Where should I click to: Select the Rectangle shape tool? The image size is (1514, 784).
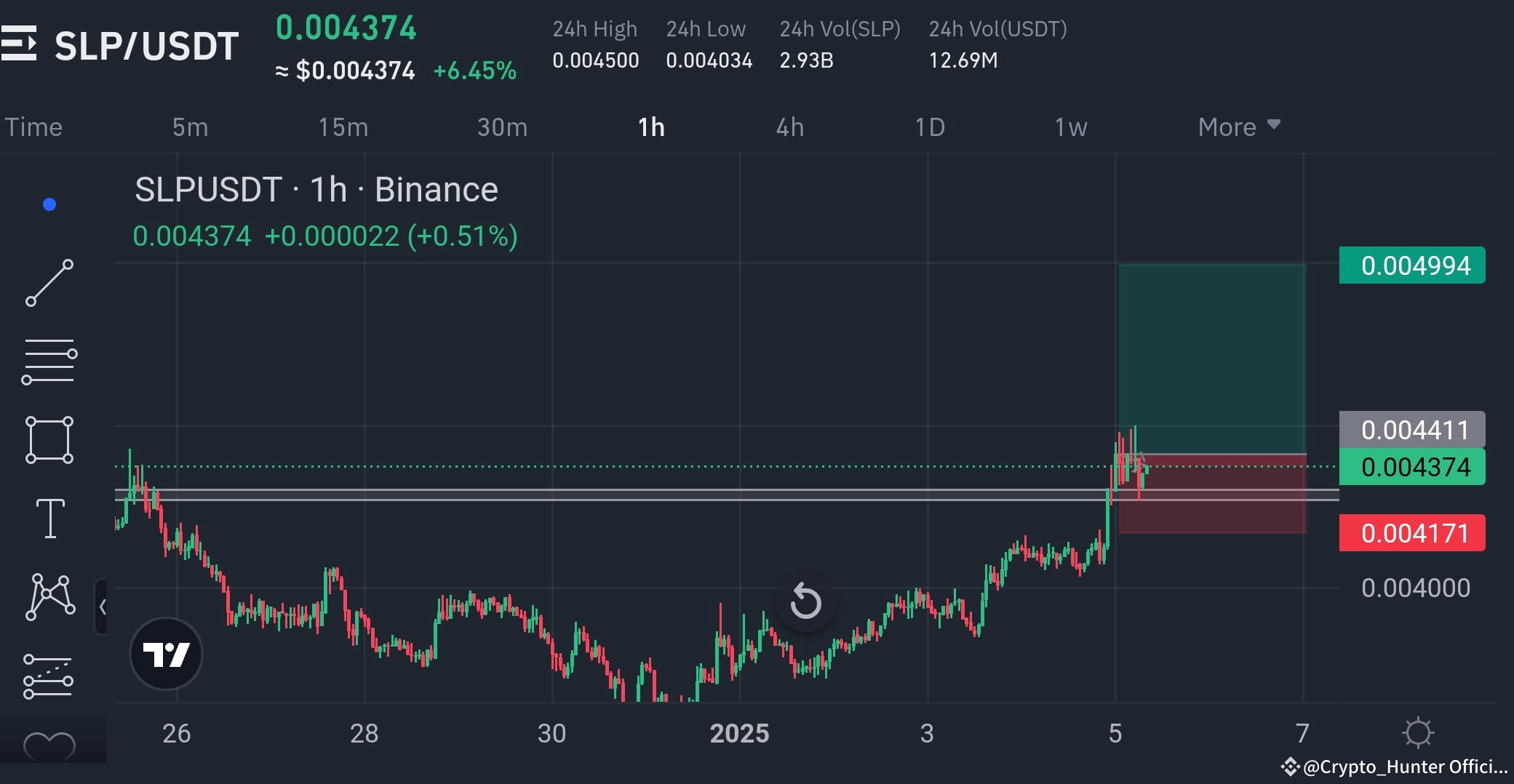[49, 439]
